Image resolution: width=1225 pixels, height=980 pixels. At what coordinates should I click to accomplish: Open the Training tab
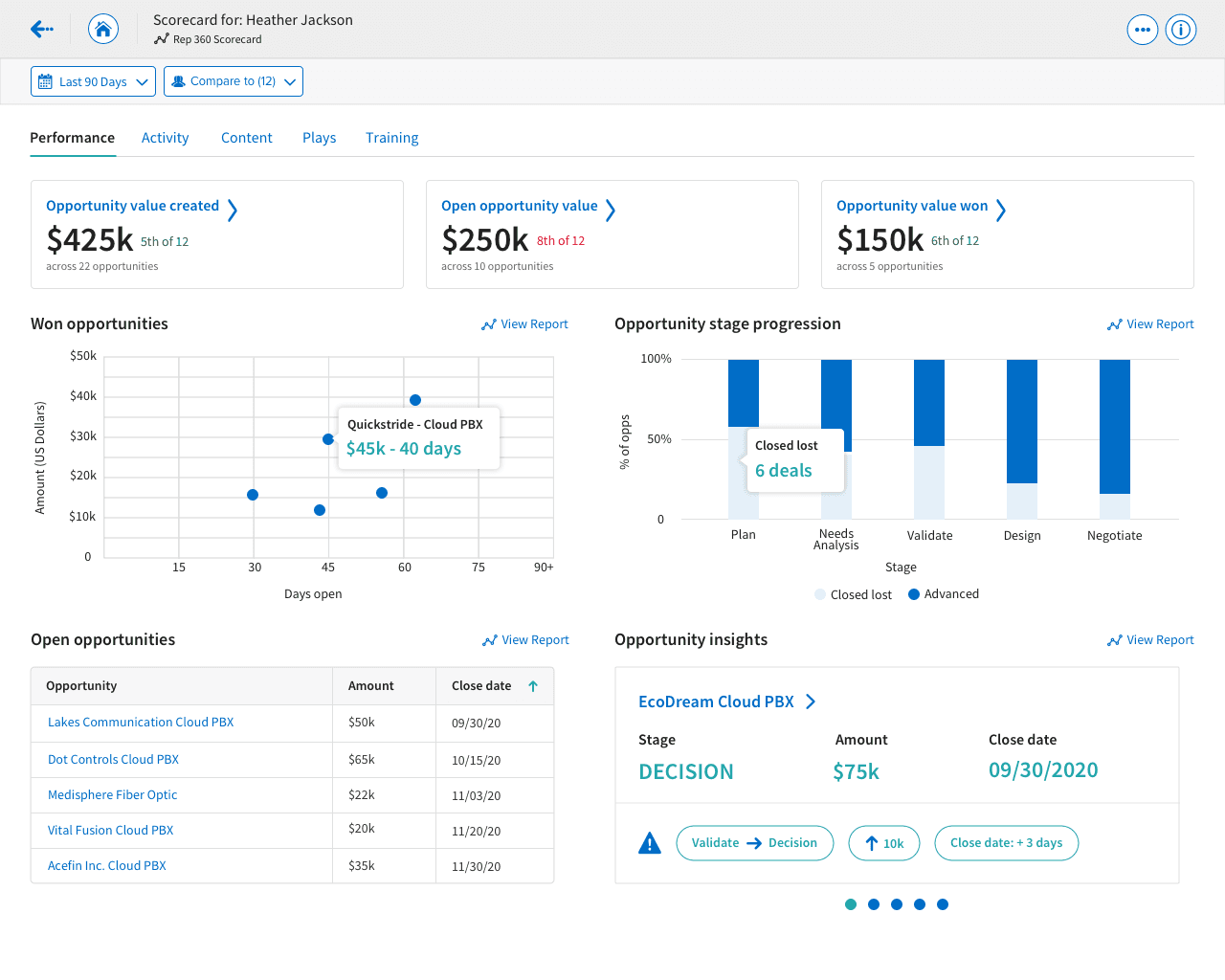tap(391, 138)
